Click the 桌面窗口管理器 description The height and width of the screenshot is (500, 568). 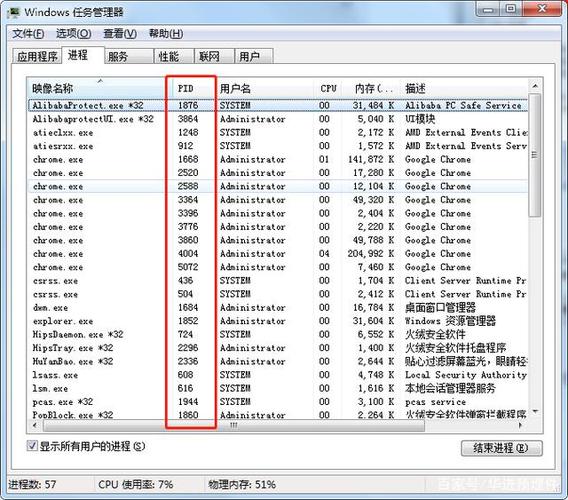pos(440,308)
